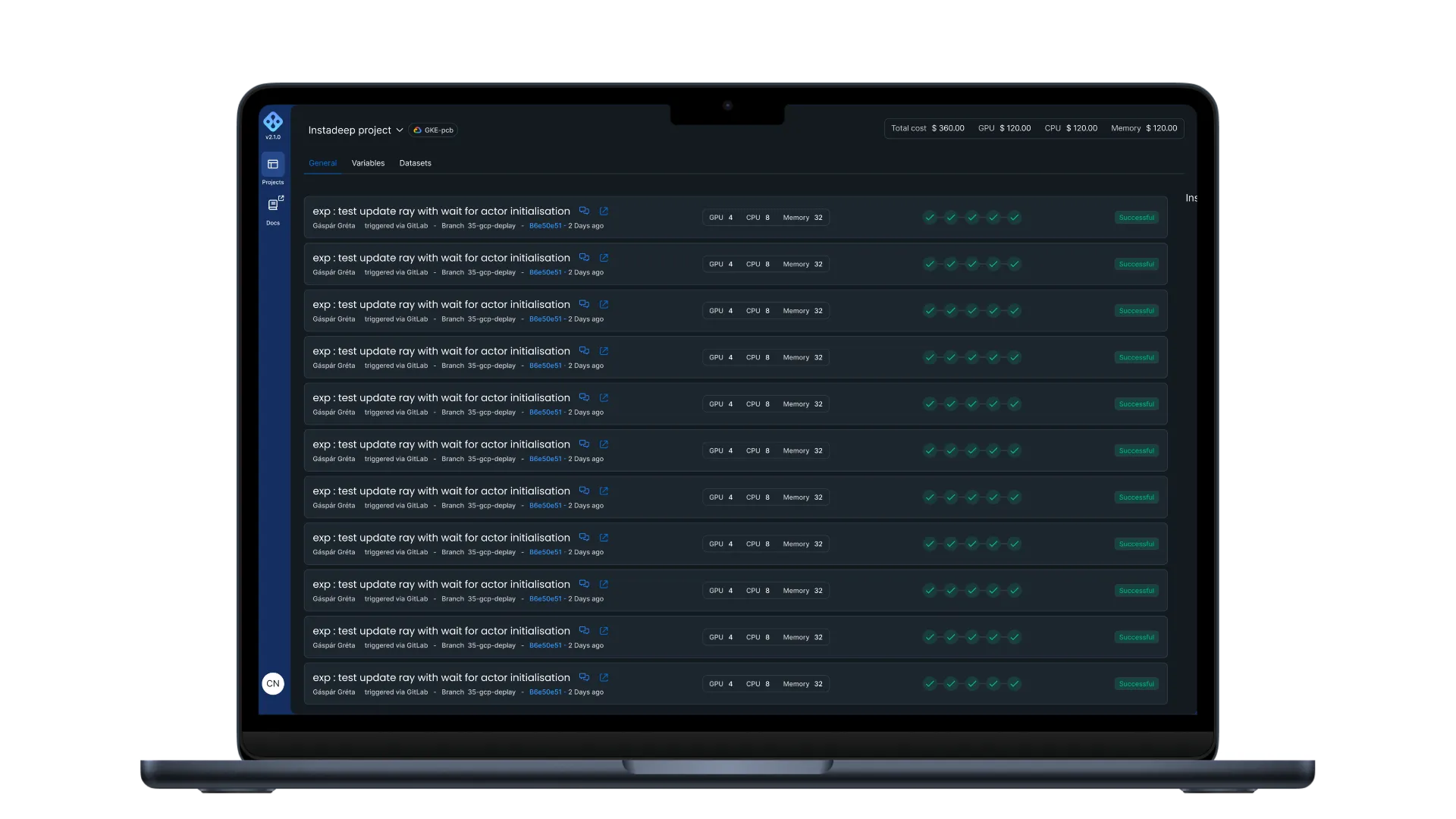Click the Successful badge on the first run
Screen dimensions: 1456x819
click(x=1137, y=218)
